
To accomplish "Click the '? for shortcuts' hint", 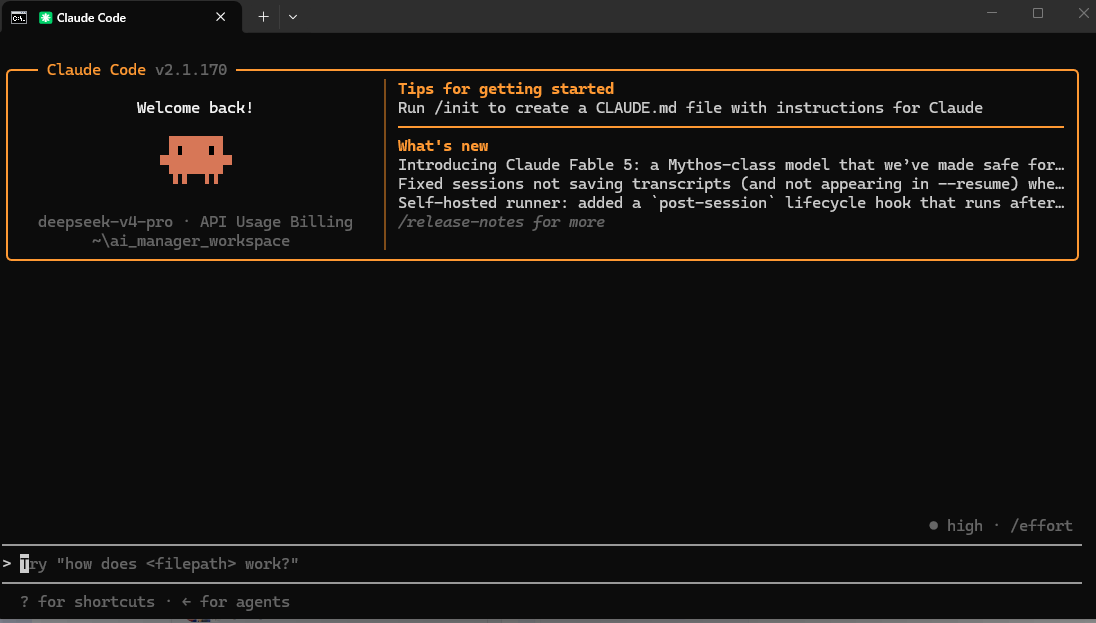I will pyautogui.click(x=87, y=601).
